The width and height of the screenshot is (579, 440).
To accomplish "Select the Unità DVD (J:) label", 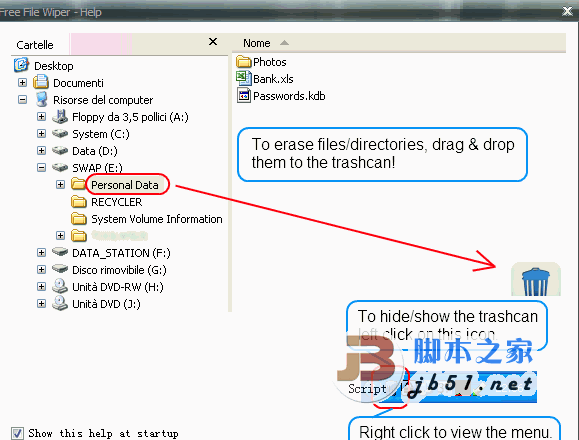I will click(x=106, y=304).
